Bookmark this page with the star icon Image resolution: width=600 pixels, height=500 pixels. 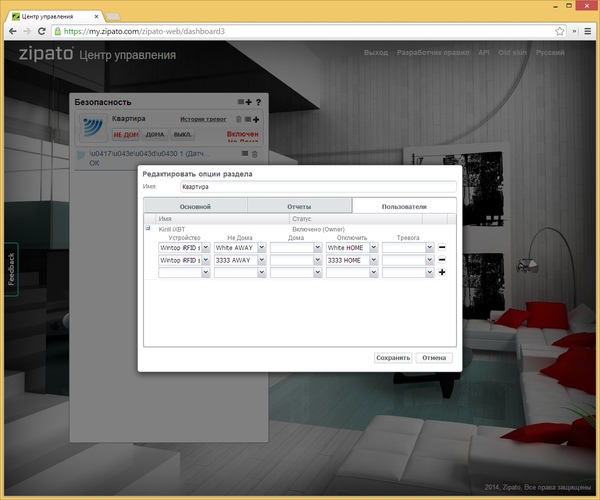559,31
